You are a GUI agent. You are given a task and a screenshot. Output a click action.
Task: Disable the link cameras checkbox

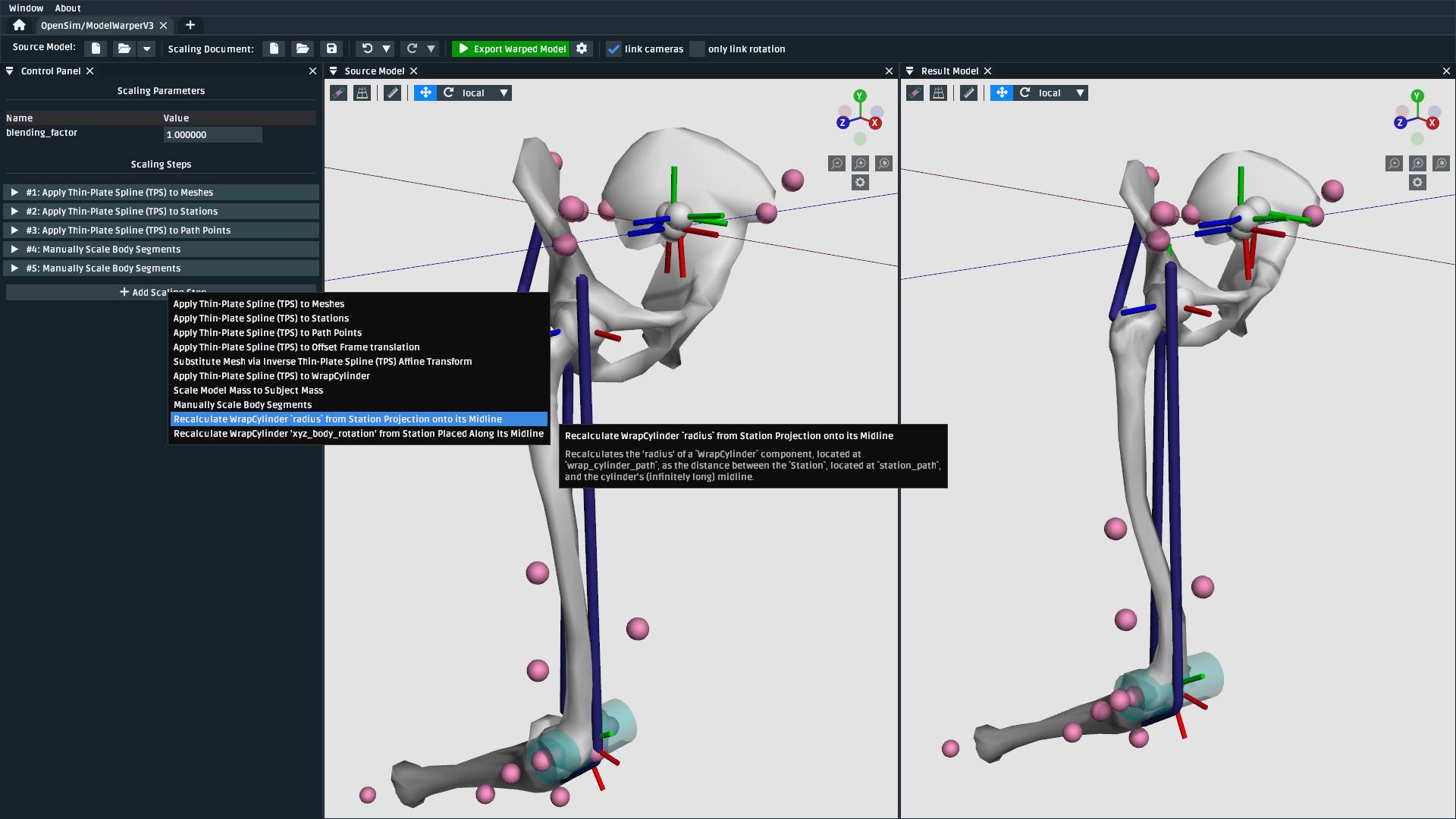pyautogui.click(x=613, y=49)
